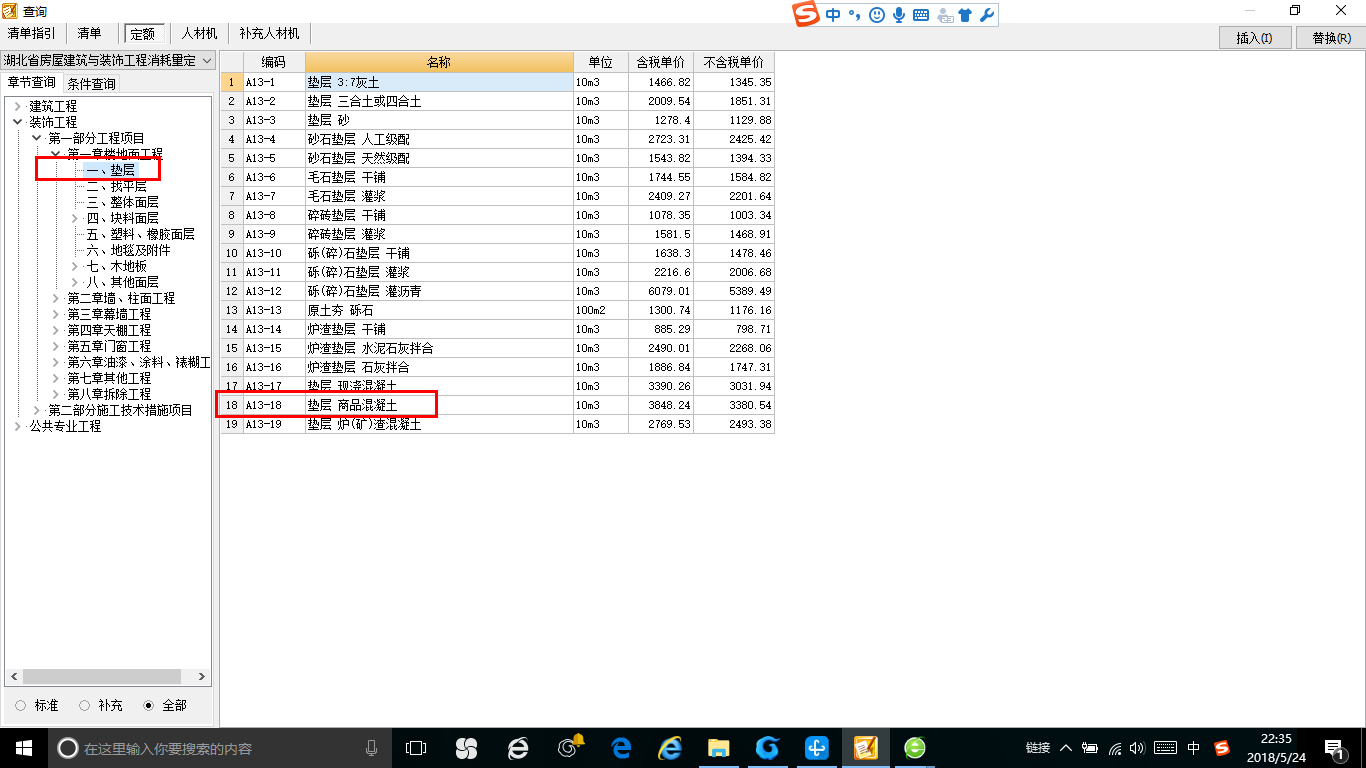Open the volume control in tray
Viewport: 1366px width, 768px height.
pos(1136,748)
